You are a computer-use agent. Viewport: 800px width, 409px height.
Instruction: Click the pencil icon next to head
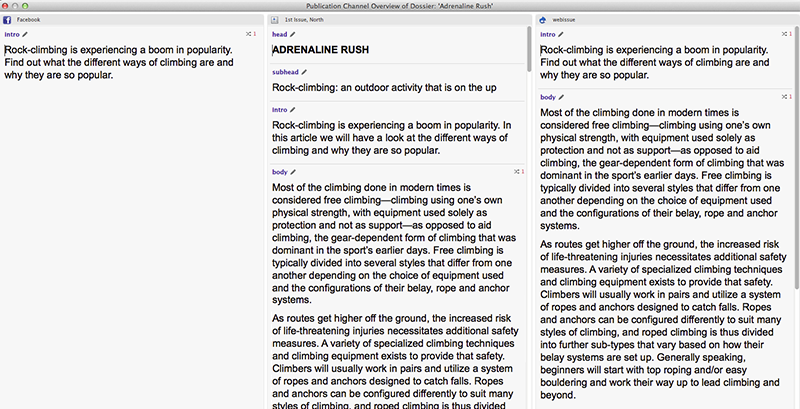click(293, 34)
